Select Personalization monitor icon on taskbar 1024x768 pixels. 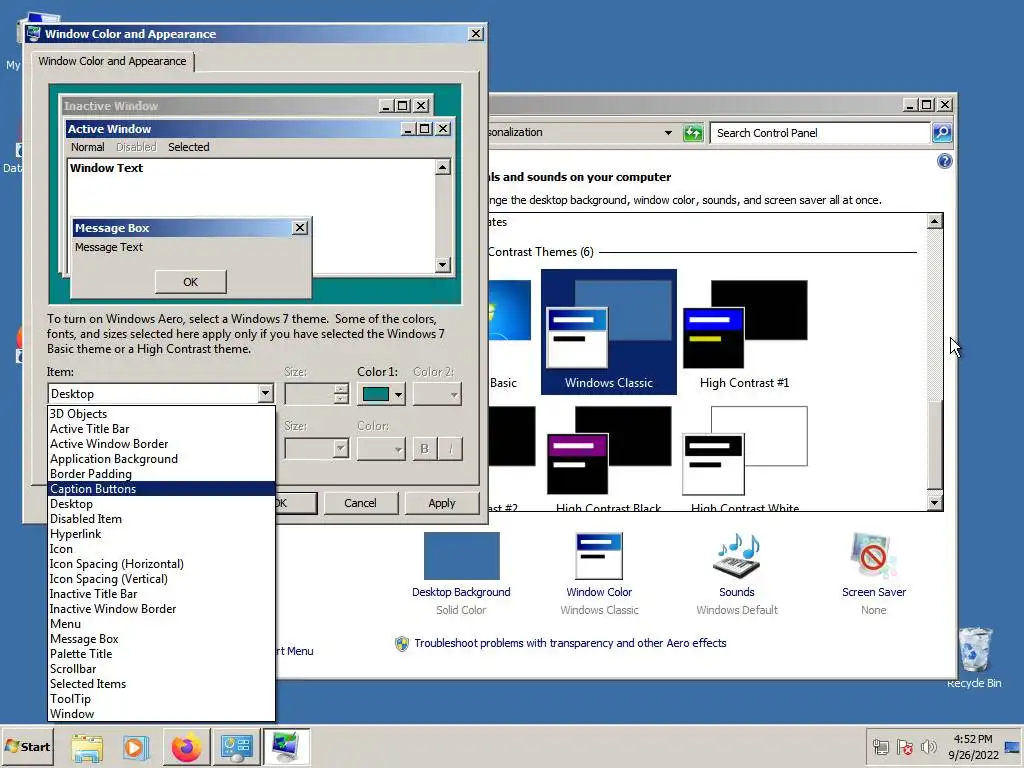click(x=286, y=747)
